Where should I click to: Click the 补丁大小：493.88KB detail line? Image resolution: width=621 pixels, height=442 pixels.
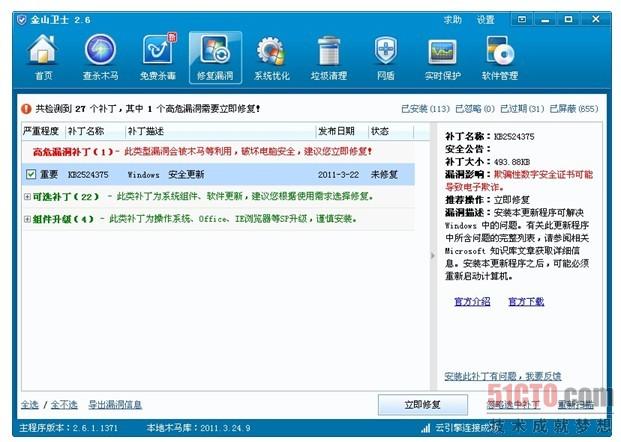point(487,162)
